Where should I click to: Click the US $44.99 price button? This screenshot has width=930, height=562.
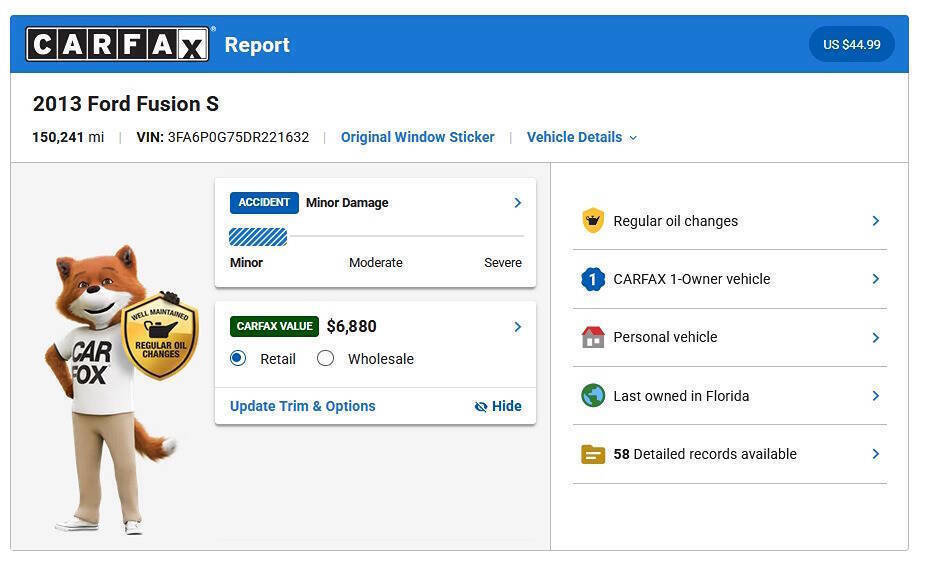(852, 44)
